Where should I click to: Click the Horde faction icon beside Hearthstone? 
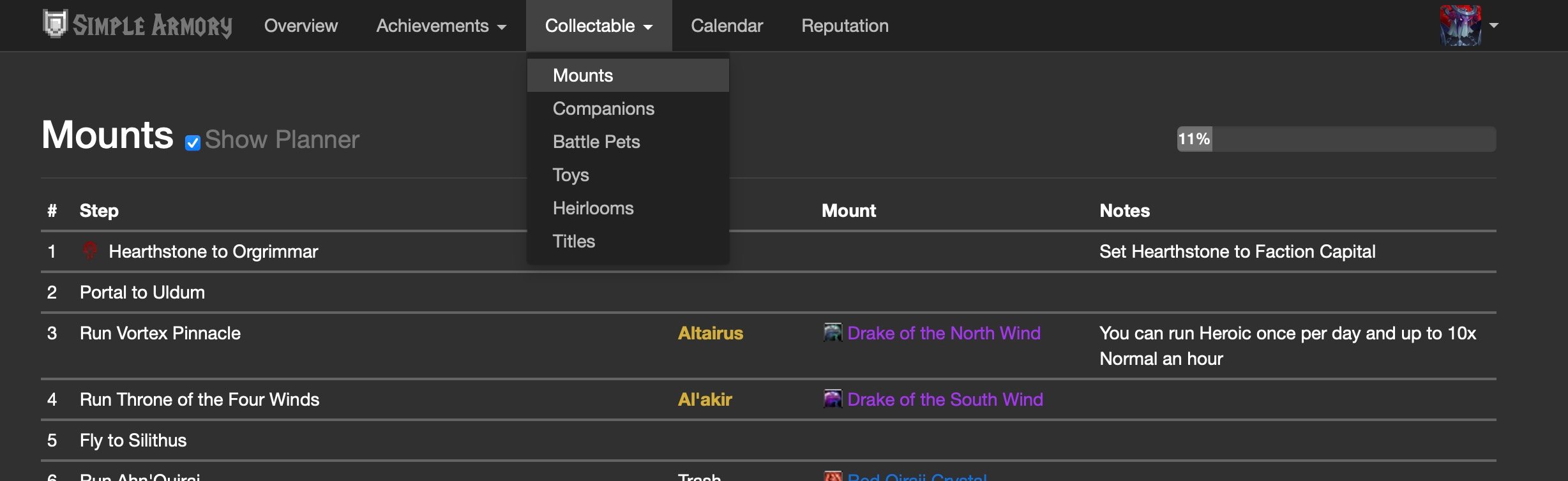pyautogui.click(x=90, y=250)
